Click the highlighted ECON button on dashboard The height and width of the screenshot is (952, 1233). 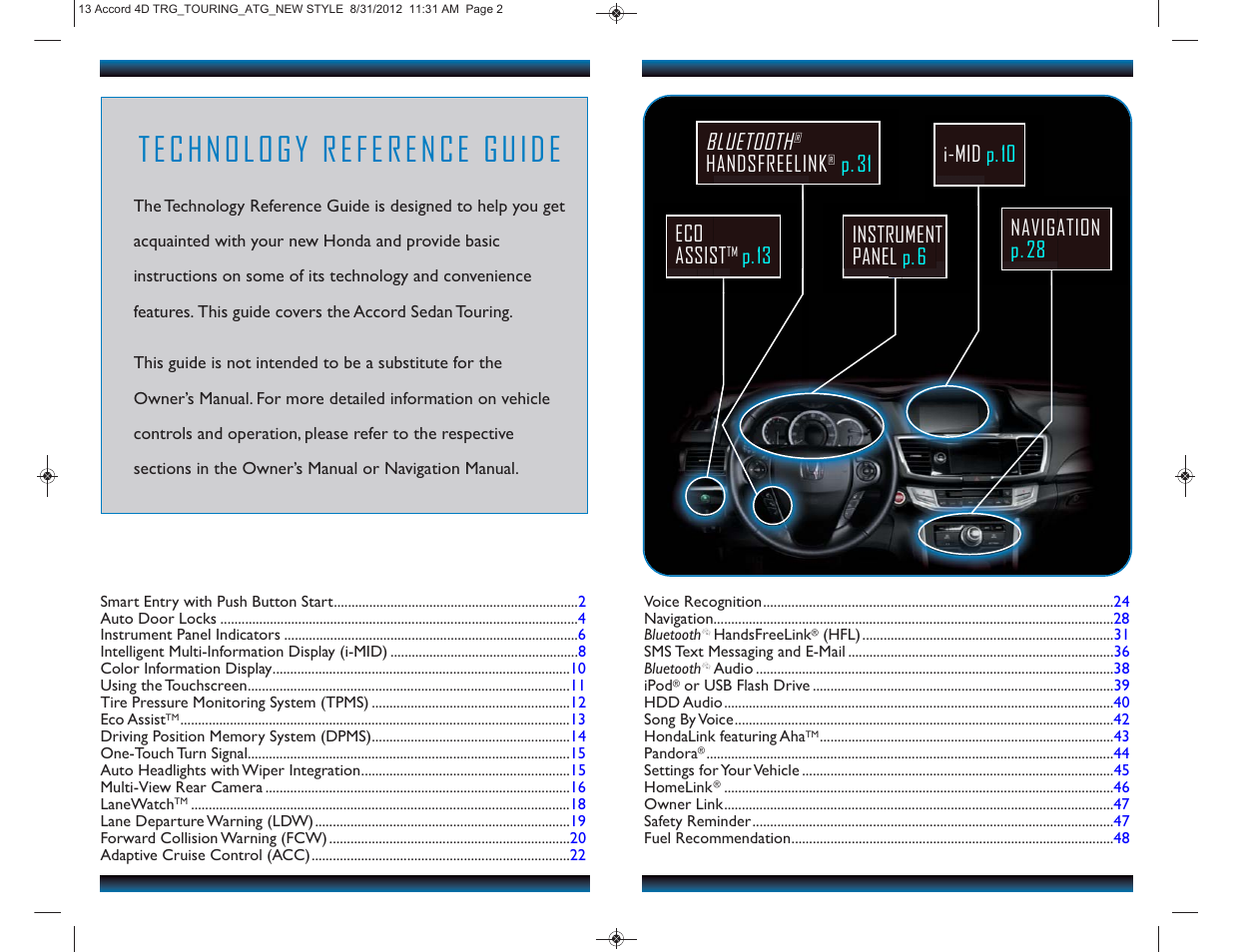click(x=705, y=496)
